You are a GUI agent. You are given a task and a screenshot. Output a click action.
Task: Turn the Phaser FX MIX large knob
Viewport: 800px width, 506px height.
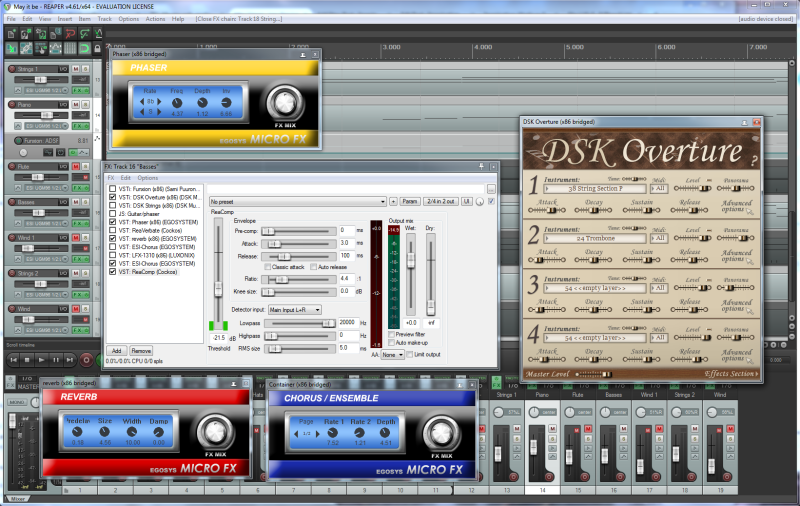pyautogui.click(x=285, y=102)
